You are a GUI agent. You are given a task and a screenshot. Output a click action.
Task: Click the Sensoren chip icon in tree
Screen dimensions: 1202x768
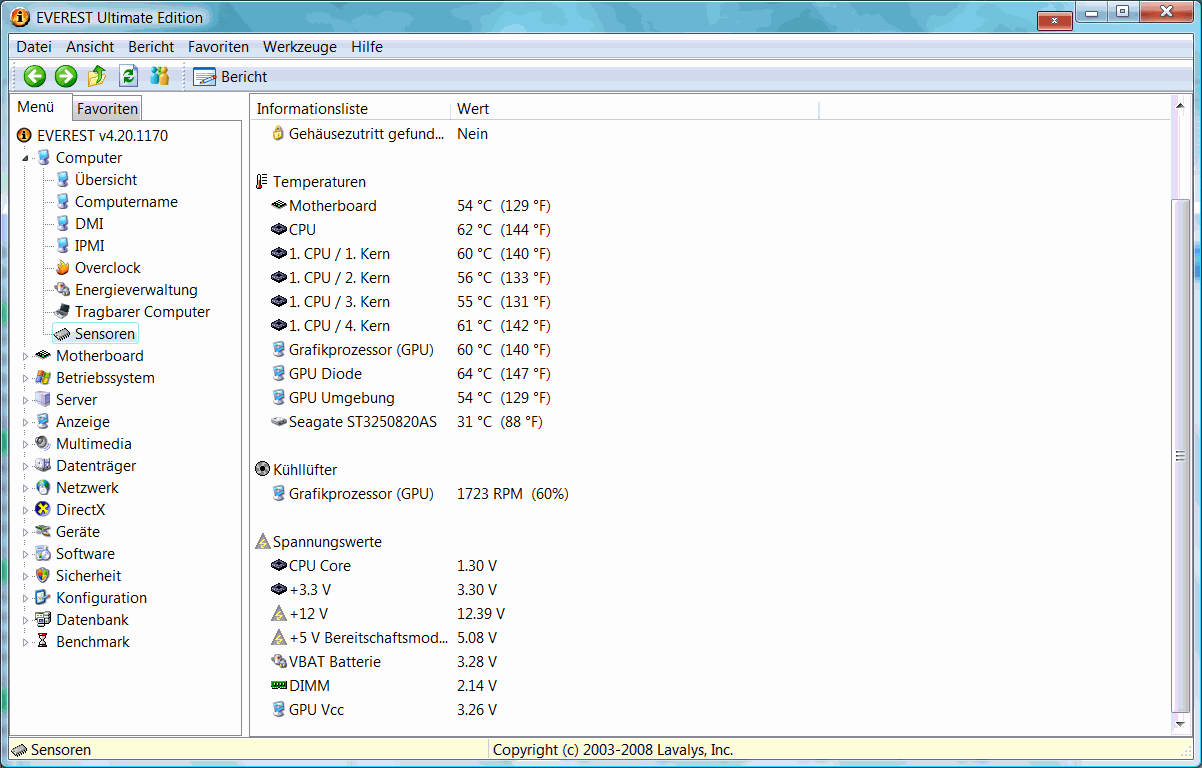62,334
